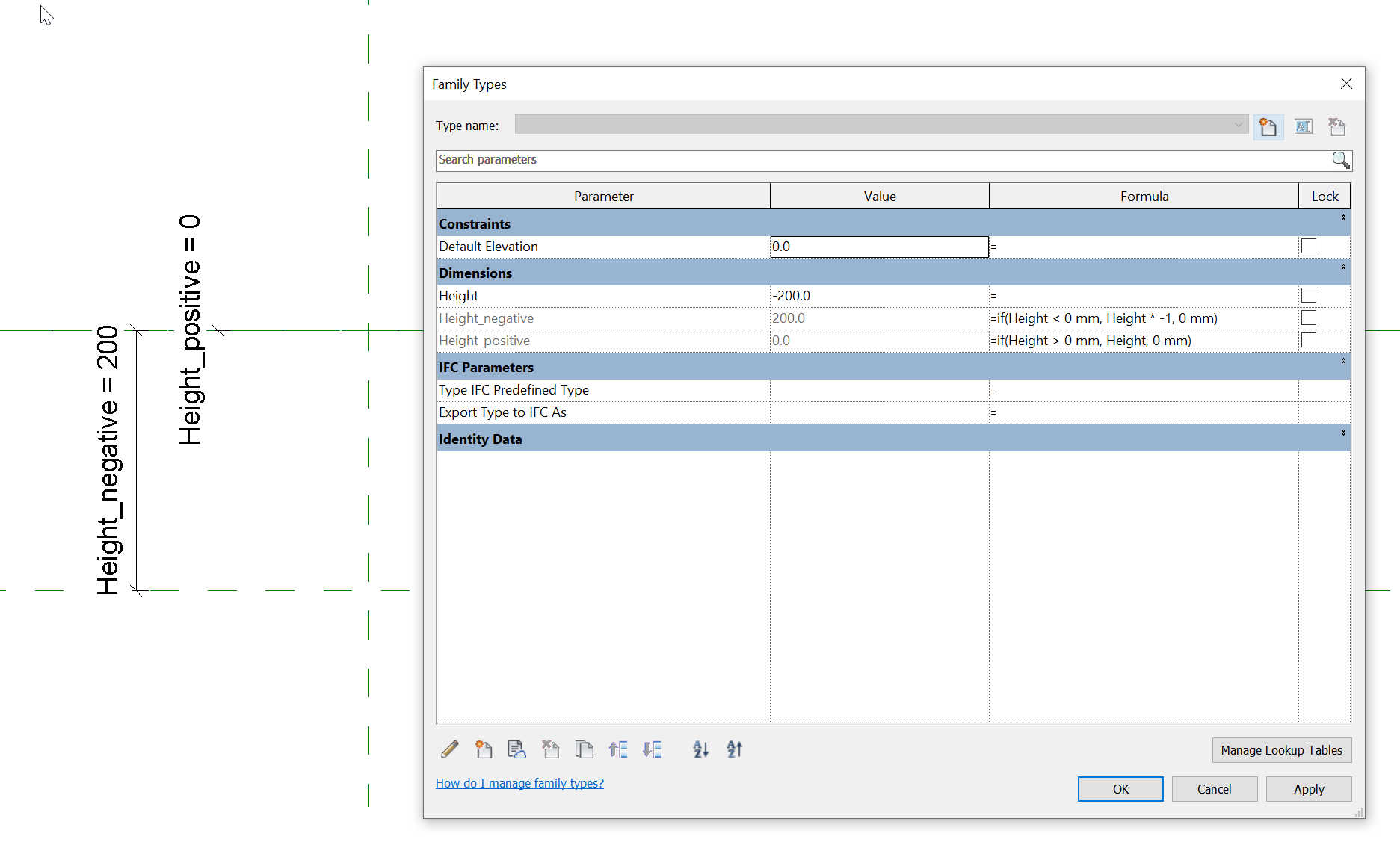Edit the Default Elevation value field
This screenshot has width=1400, height=860.
[x=879, y=246]
